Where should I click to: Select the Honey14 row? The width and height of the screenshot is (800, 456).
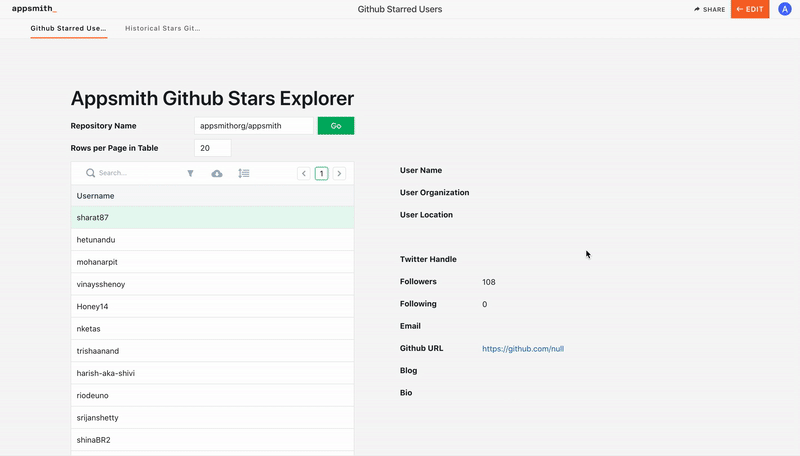212,307
